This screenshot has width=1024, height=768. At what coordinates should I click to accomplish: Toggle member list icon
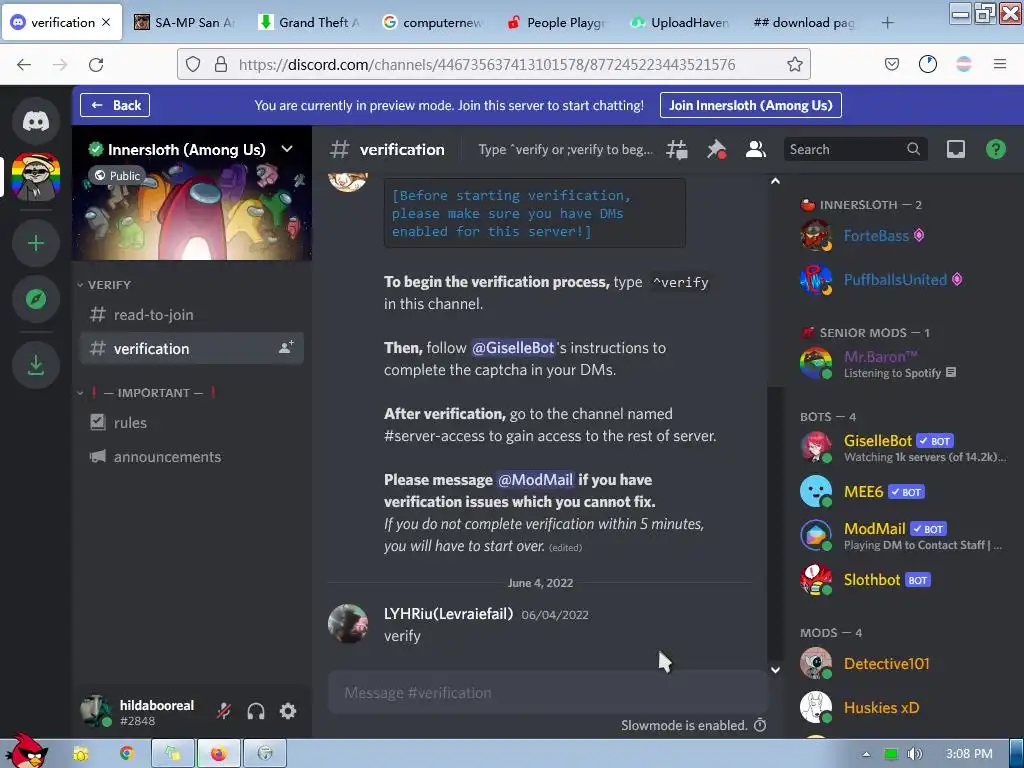[756, 150]
